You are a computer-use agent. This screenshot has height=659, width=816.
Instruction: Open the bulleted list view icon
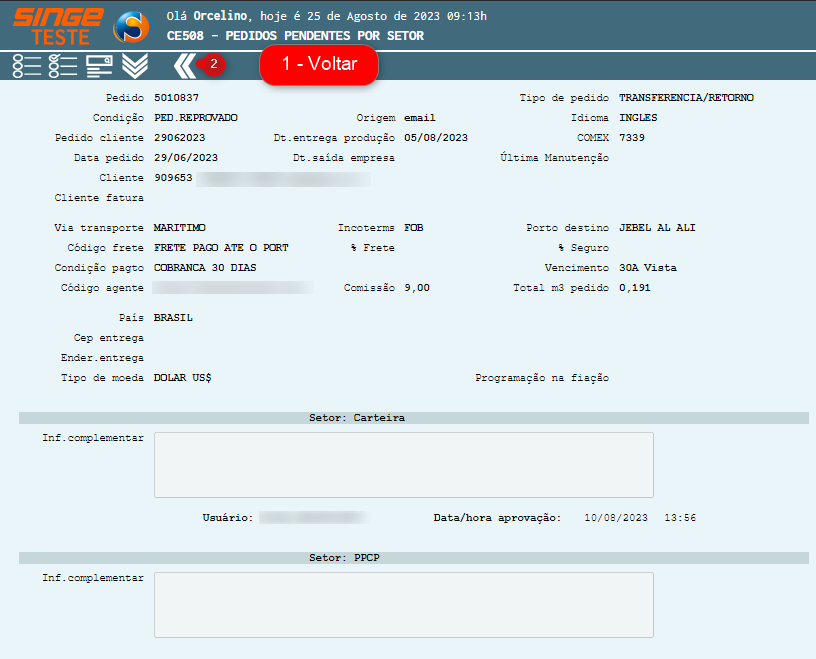tap(27, 66)
